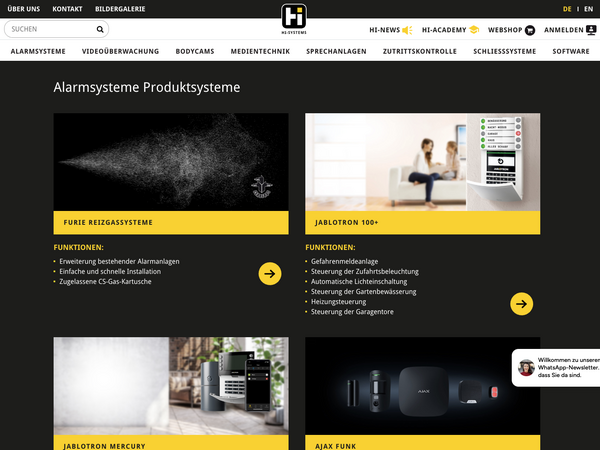Screen dimensions: 600x450
Task: Click the Jablotron Mercury title bar
Action: point(171,443)
